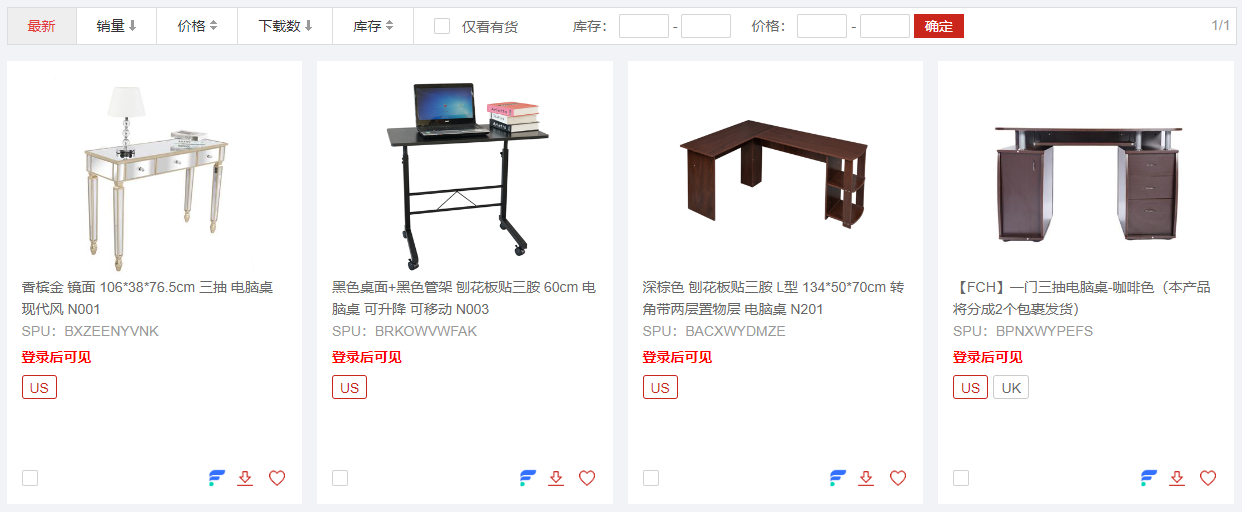The width and height of the screenshot is (1242, 512).
Task: Download the black adjustable desk product data
Action: [x=556, y=478]
